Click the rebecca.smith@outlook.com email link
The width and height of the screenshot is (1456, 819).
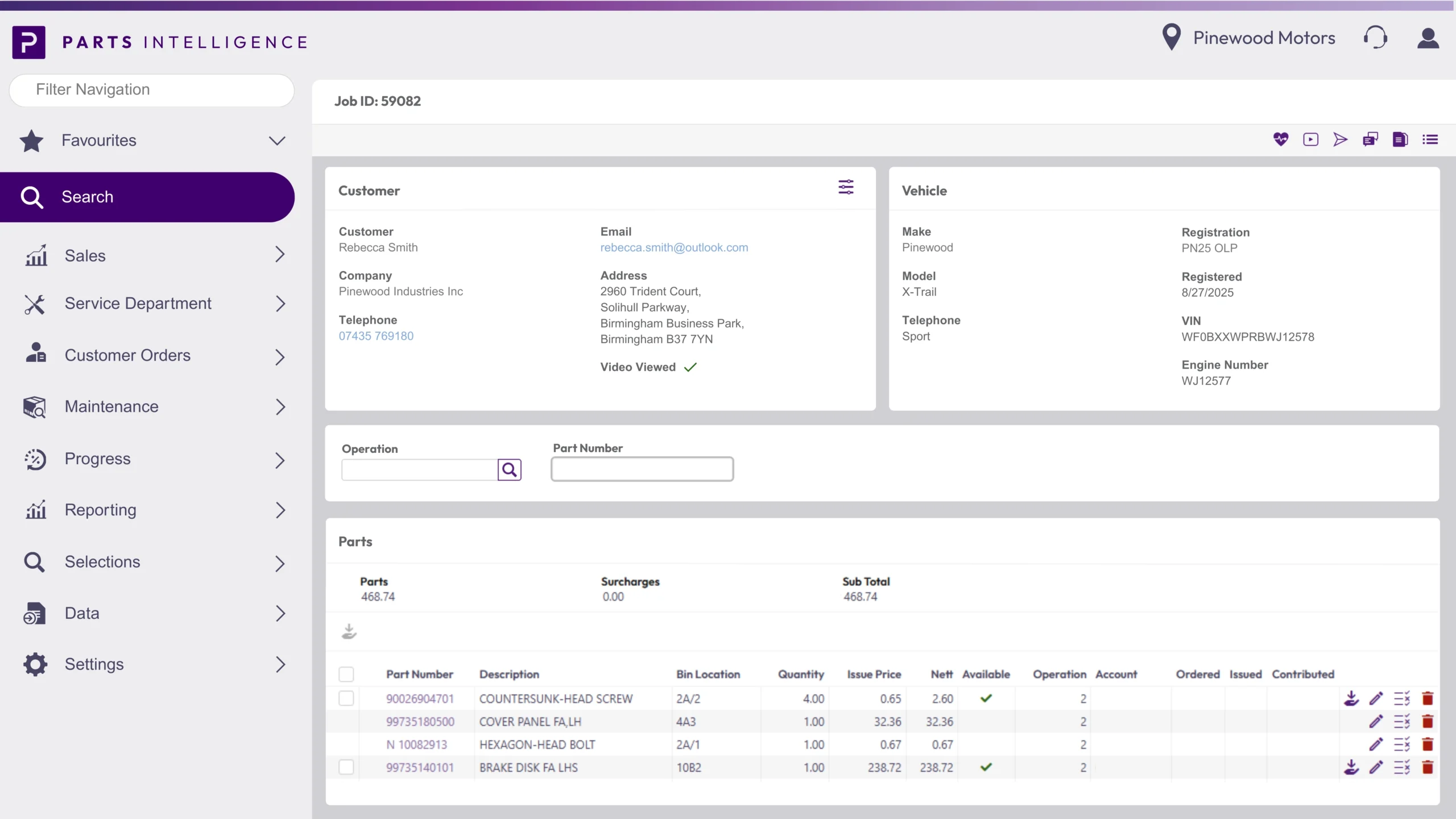pos(674,247)
